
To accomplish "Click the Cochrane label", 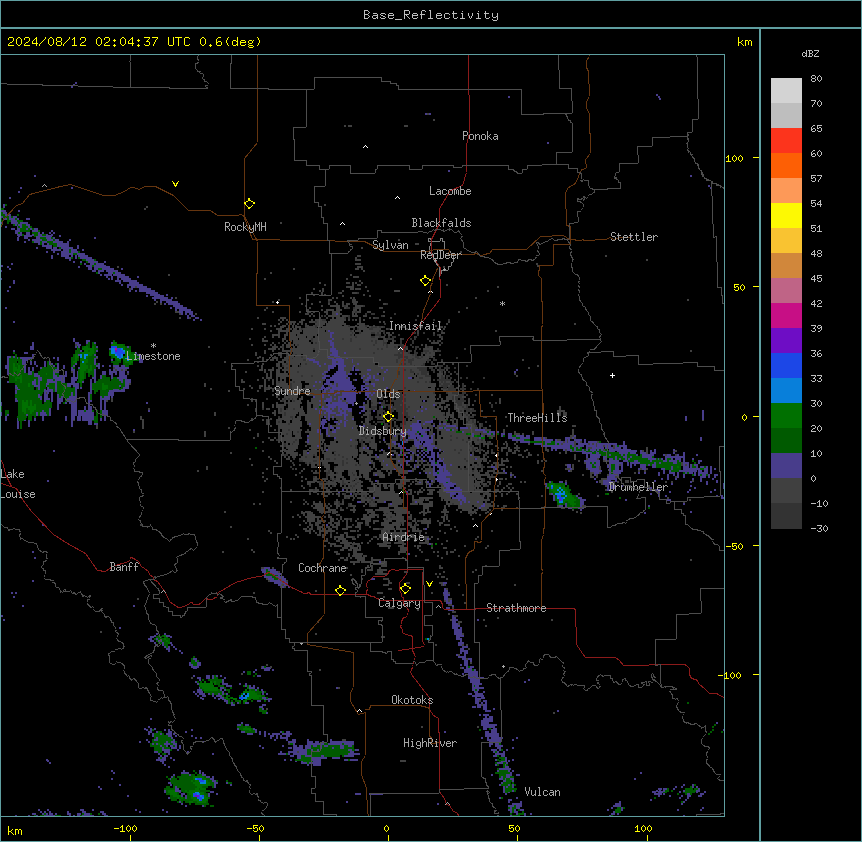I will pyautogui.click(x=322, y=568).
